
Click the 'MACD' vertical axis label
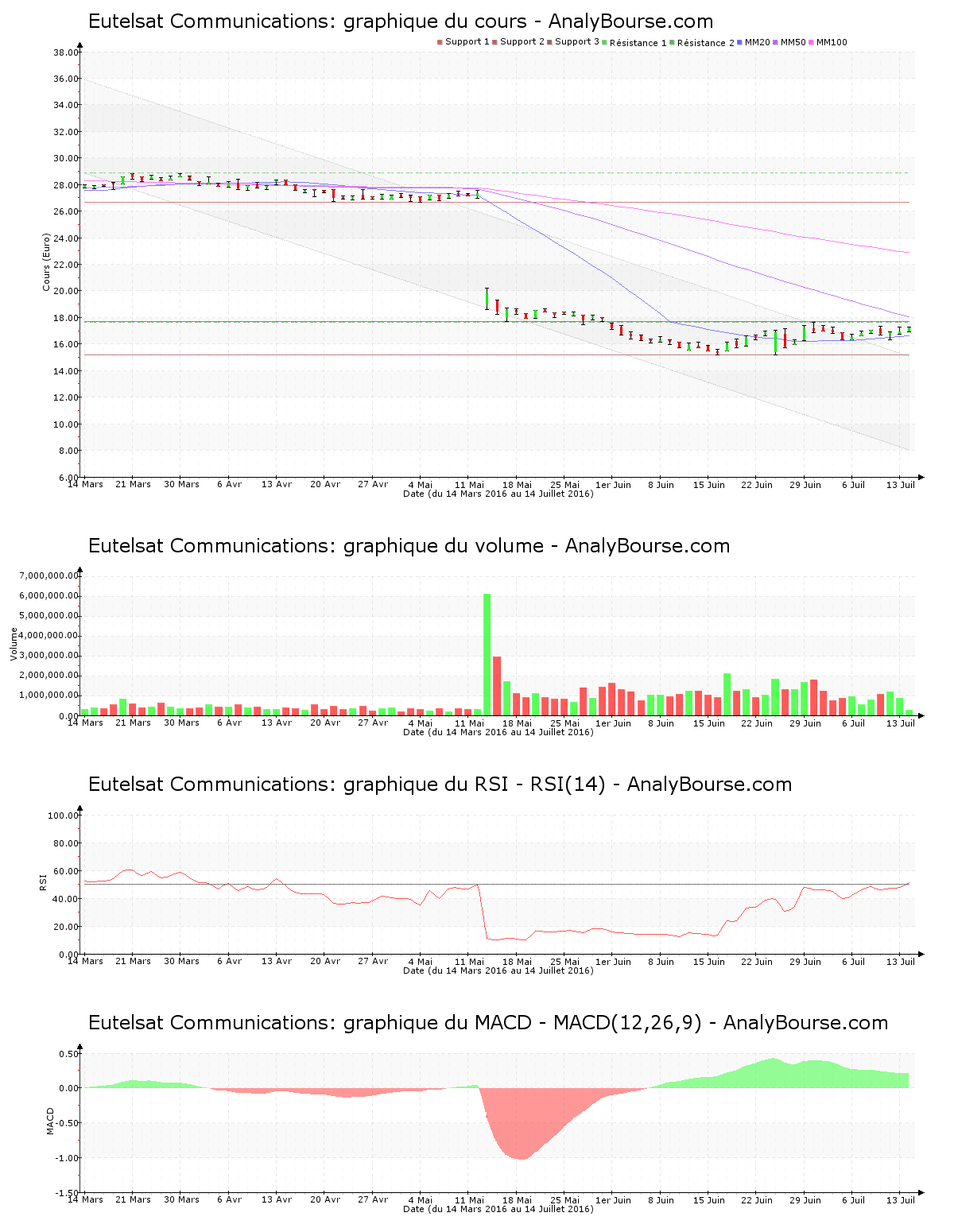point(50,1121)
